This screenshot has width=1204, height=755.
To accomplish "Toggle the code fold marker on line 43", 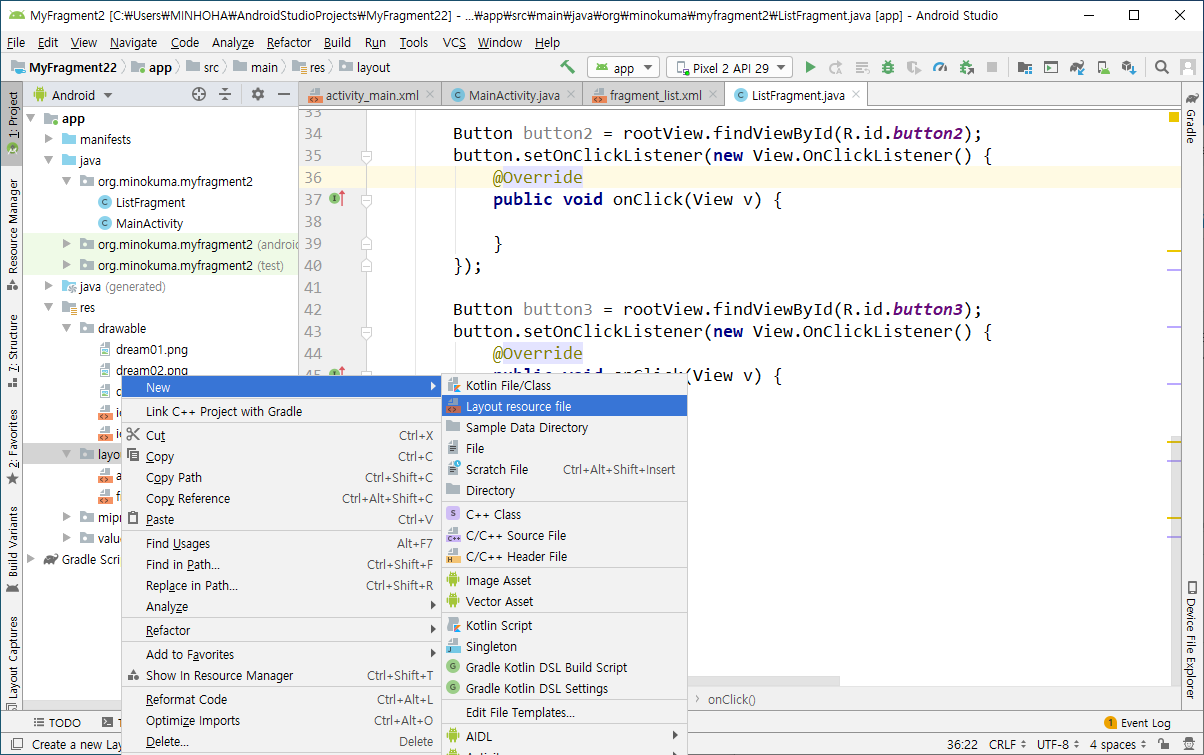I will click(x=366, y=332).
